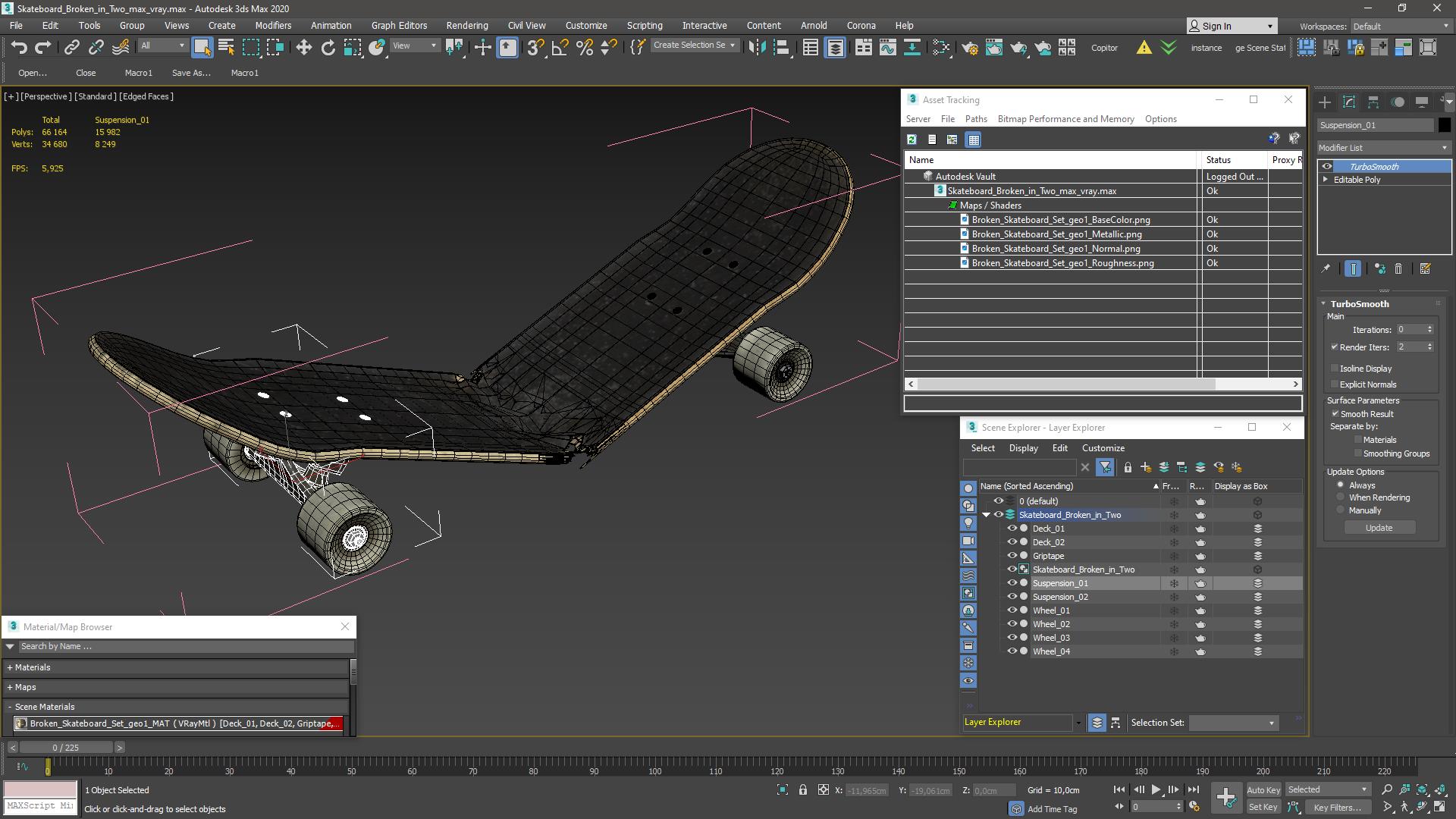The height and width of the screenshot is (819, 1456).
Task: Click the Auto Key button
Action: pyautogui.click(x=1263, y=789)
